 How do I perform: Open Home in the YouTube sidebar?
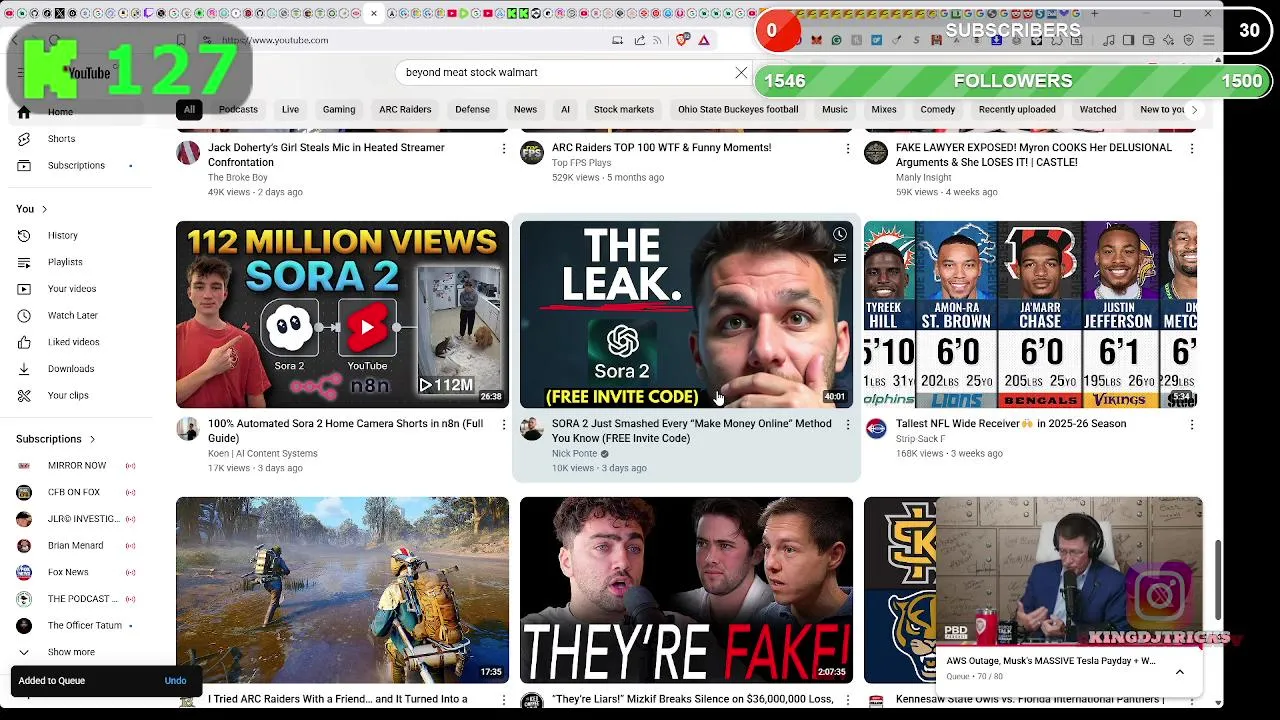(x=60, y=112)
